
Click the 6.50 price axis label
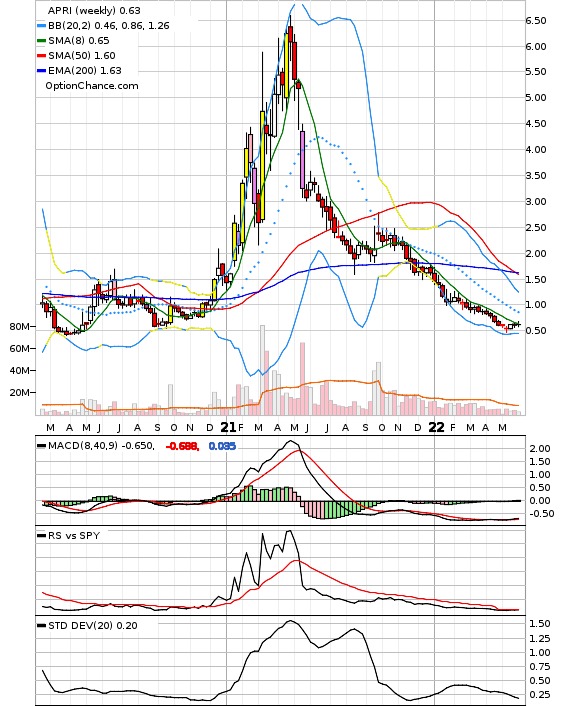(x=535, y=21)
